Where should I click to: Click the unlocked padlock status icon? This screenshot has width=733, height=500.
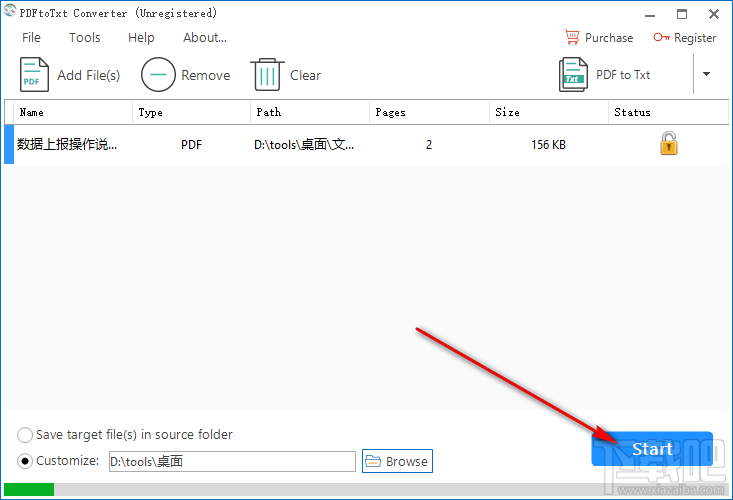pos(668,143)
